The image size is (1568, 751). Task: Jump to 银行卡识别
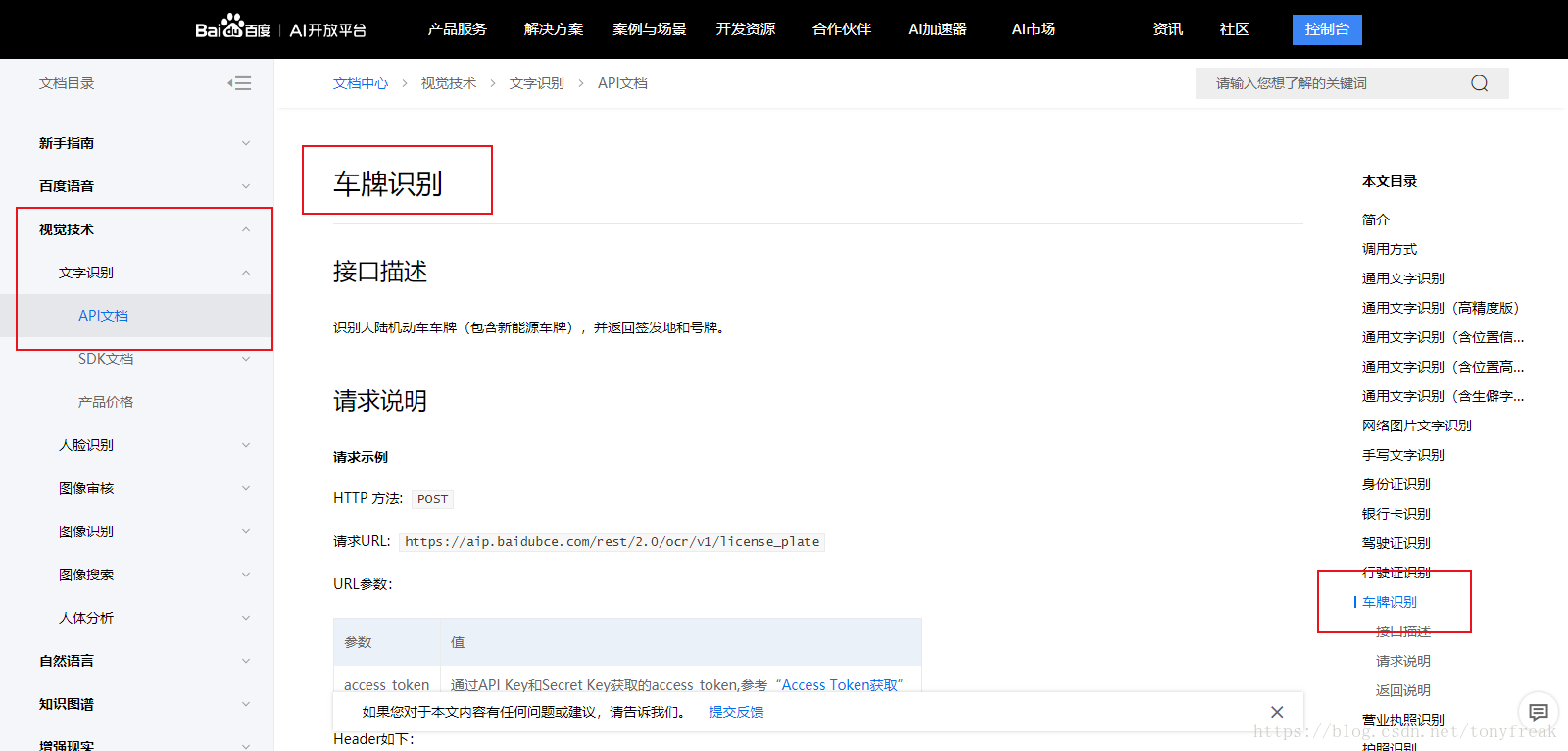pyautogui.click(x=1396, y=514)
